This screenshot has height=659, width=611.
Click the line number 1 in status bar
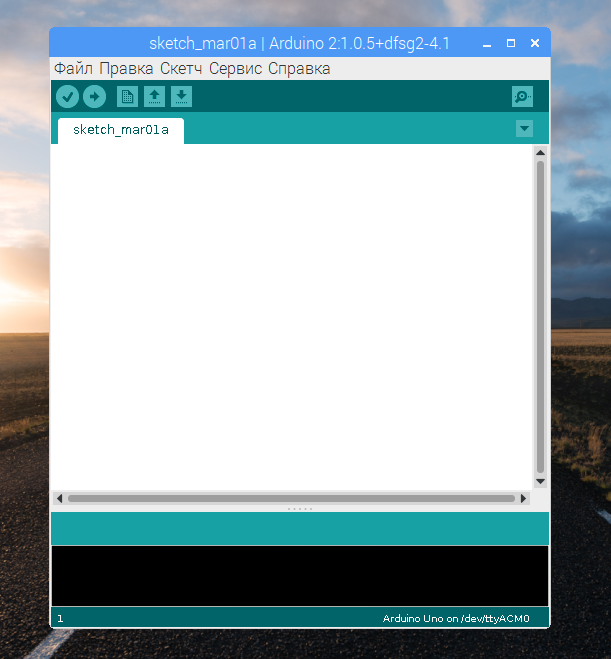(60, 619)
